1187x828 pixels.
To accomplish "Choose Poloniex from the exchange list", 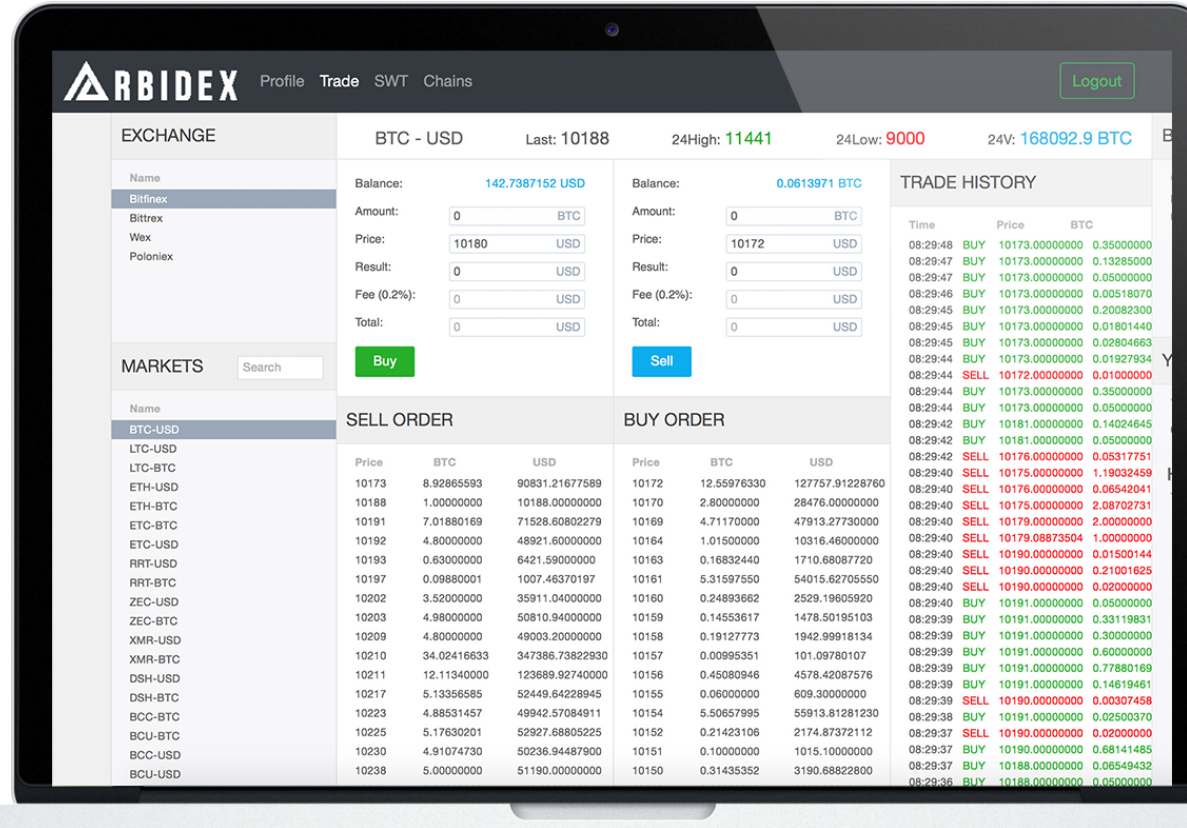I will [x=223, y=257].
